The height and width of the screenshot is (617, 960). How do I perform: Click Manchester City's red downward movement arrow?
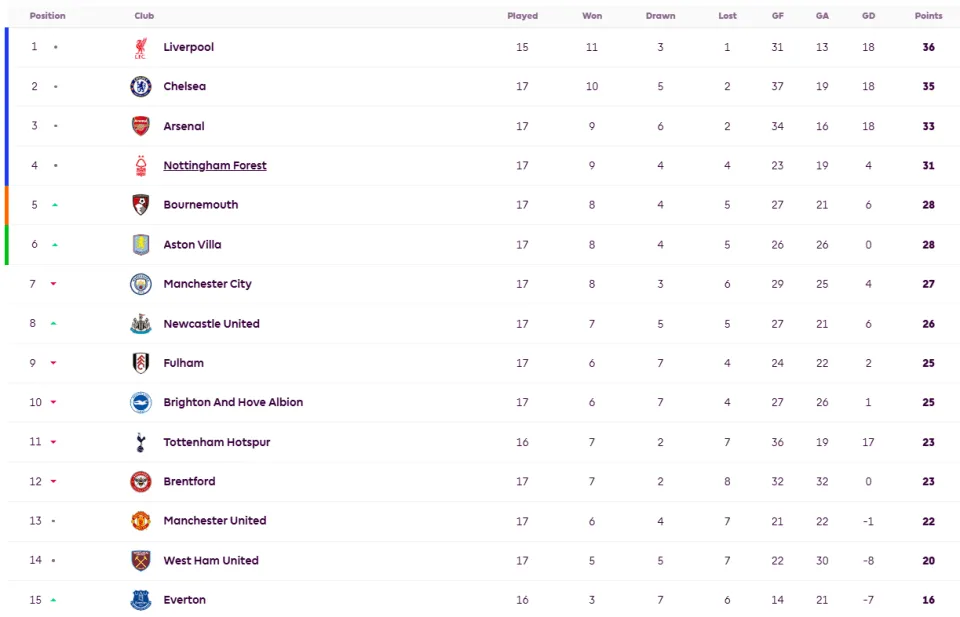click(53, 284)
